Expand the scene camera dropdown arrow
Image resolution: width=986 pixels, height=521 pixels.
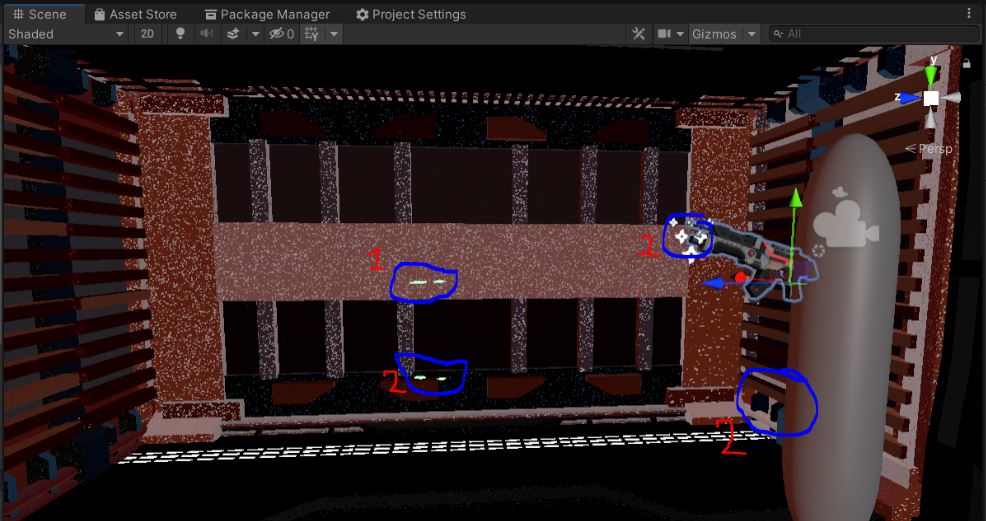click(680, 34)
